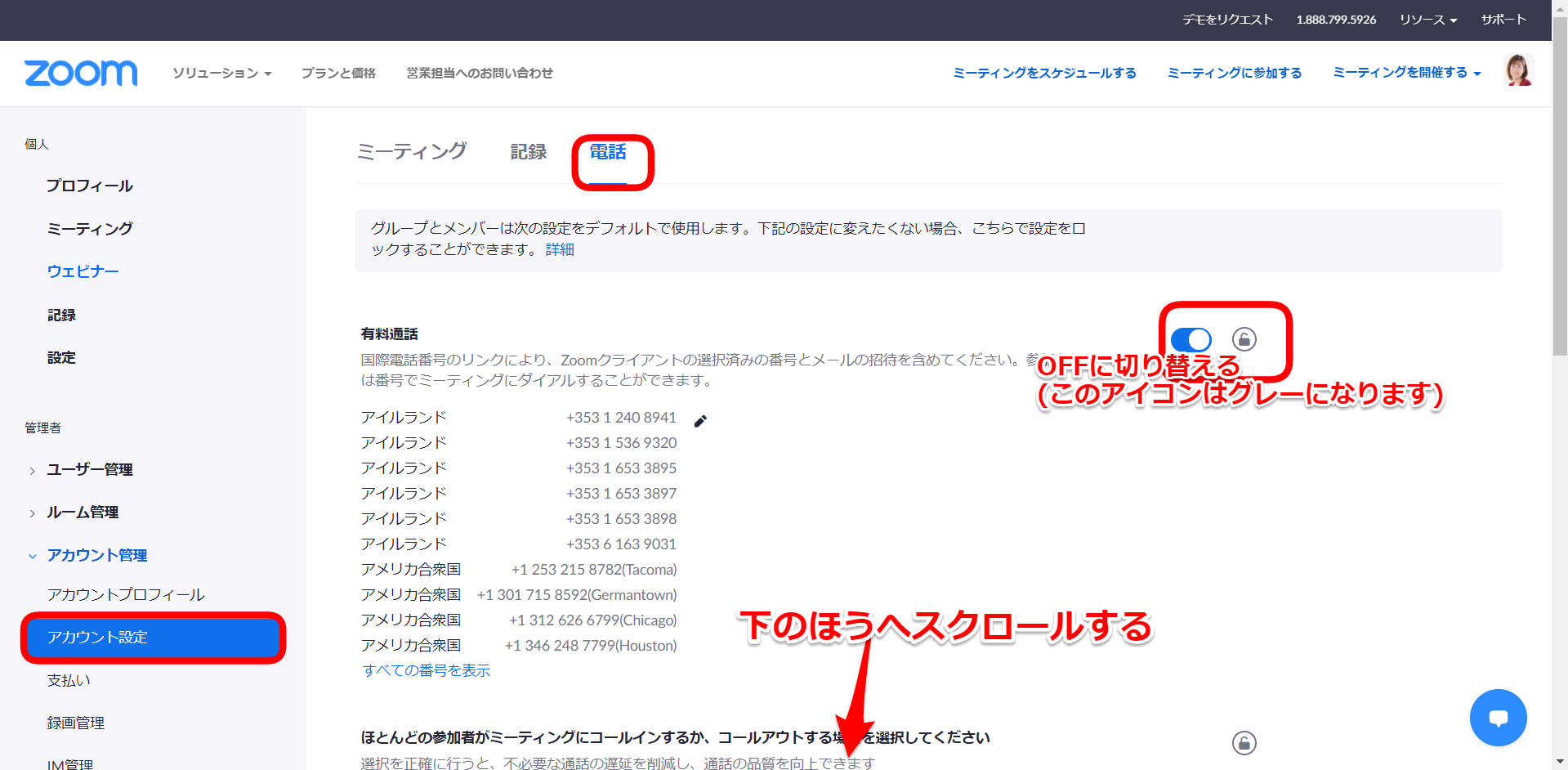Switch to the ミーティング tab
Viewport: 1568px width, 770px height.
412,152
